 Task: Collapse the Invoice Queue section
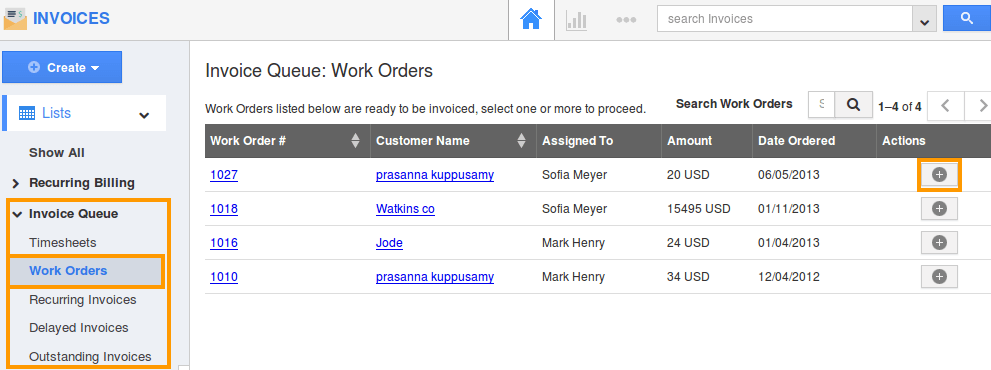pos(16,214)
